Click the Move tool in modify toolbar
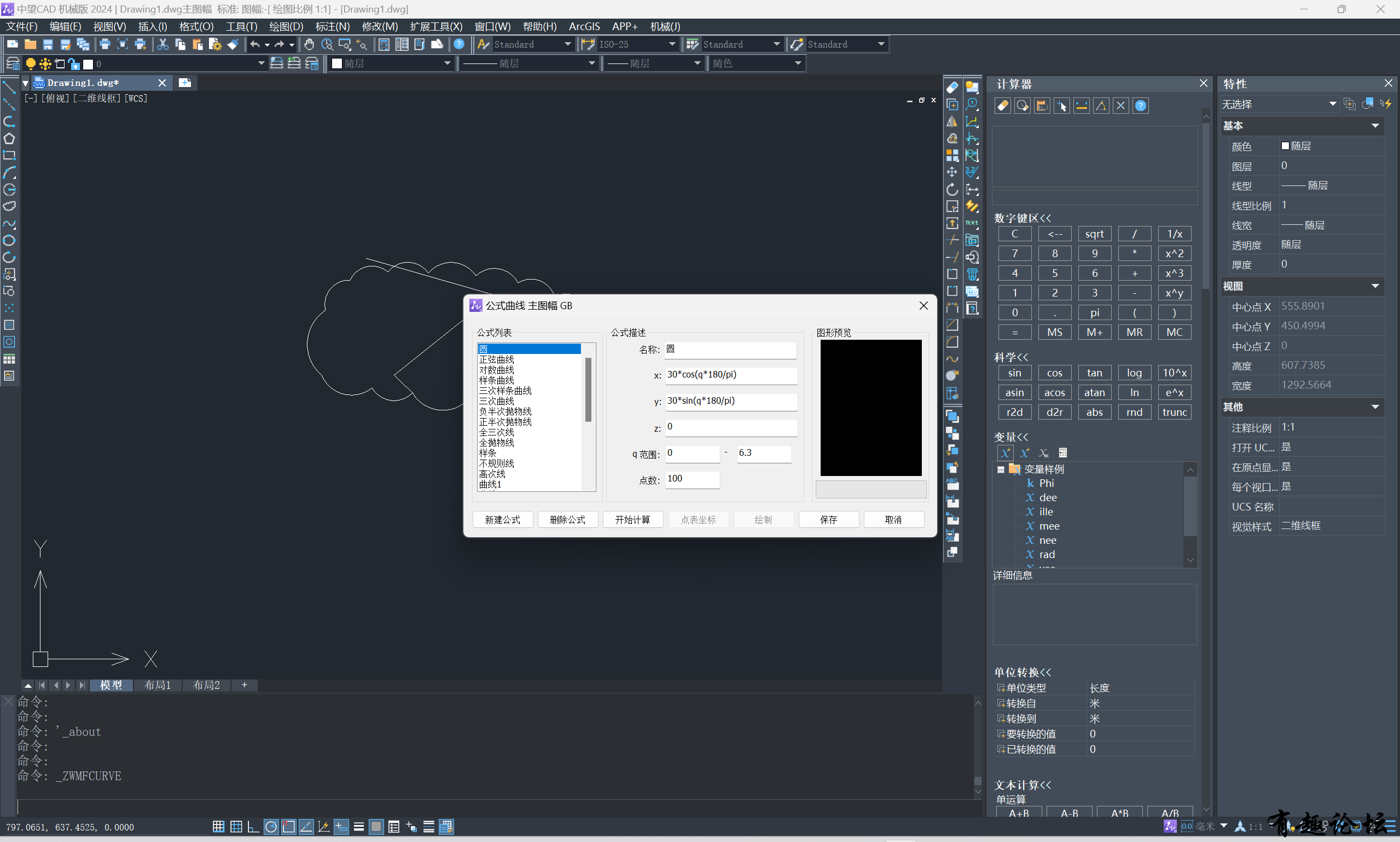The width and height of the screenshot is (1400, 842). tap(952, 172)
